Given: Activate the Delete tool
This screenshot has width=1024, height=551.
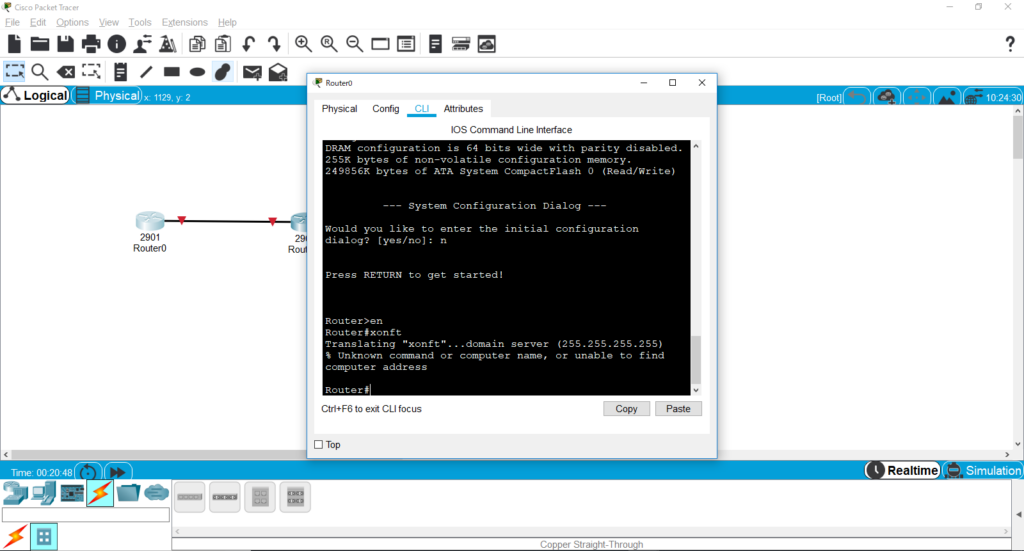Looking at the screenshot, I should [65, 71].
